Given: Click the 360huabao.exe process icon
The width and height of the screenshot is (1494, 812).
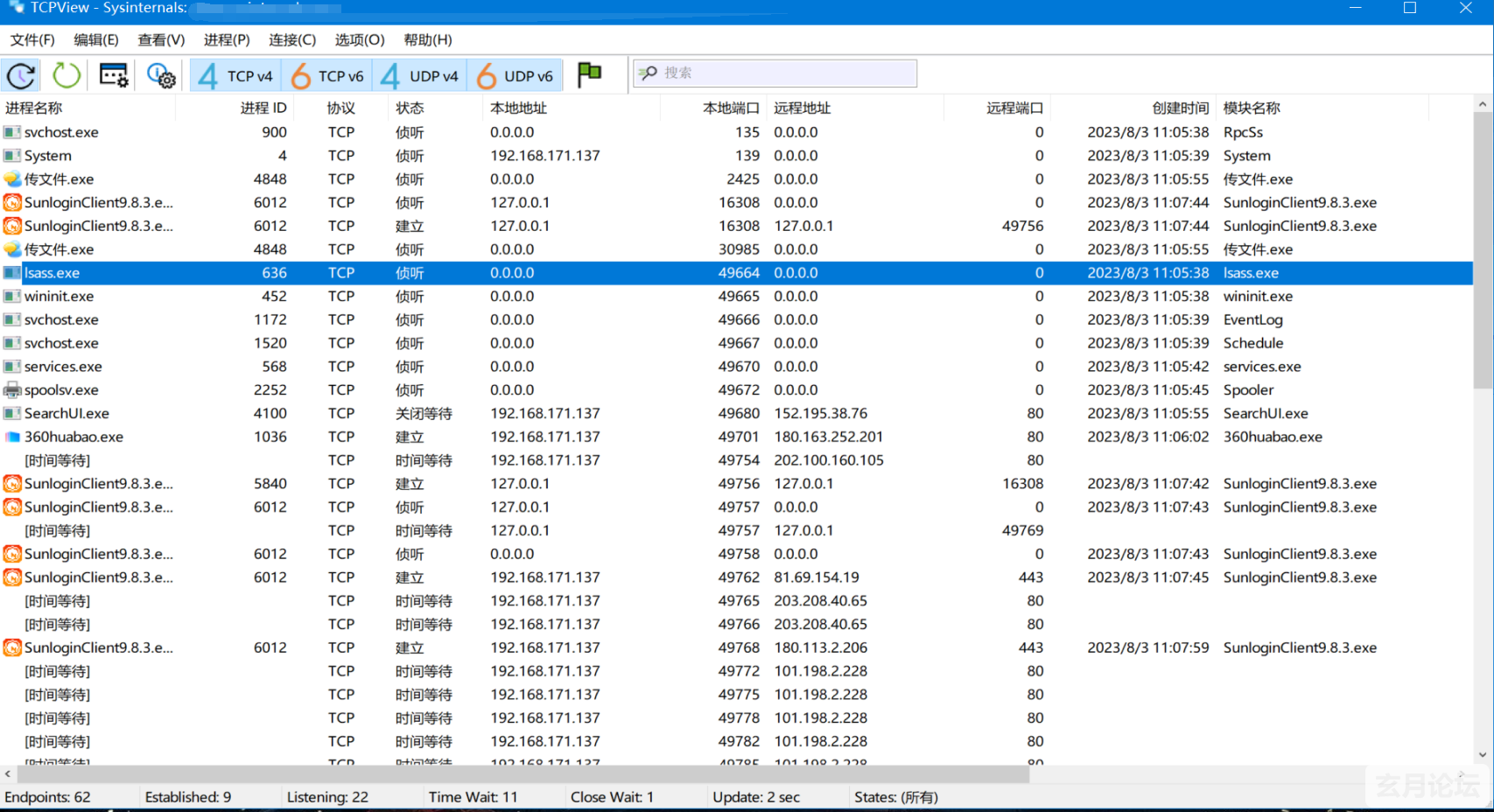Looking at the screenshot, I should click(x=12, y=437).
